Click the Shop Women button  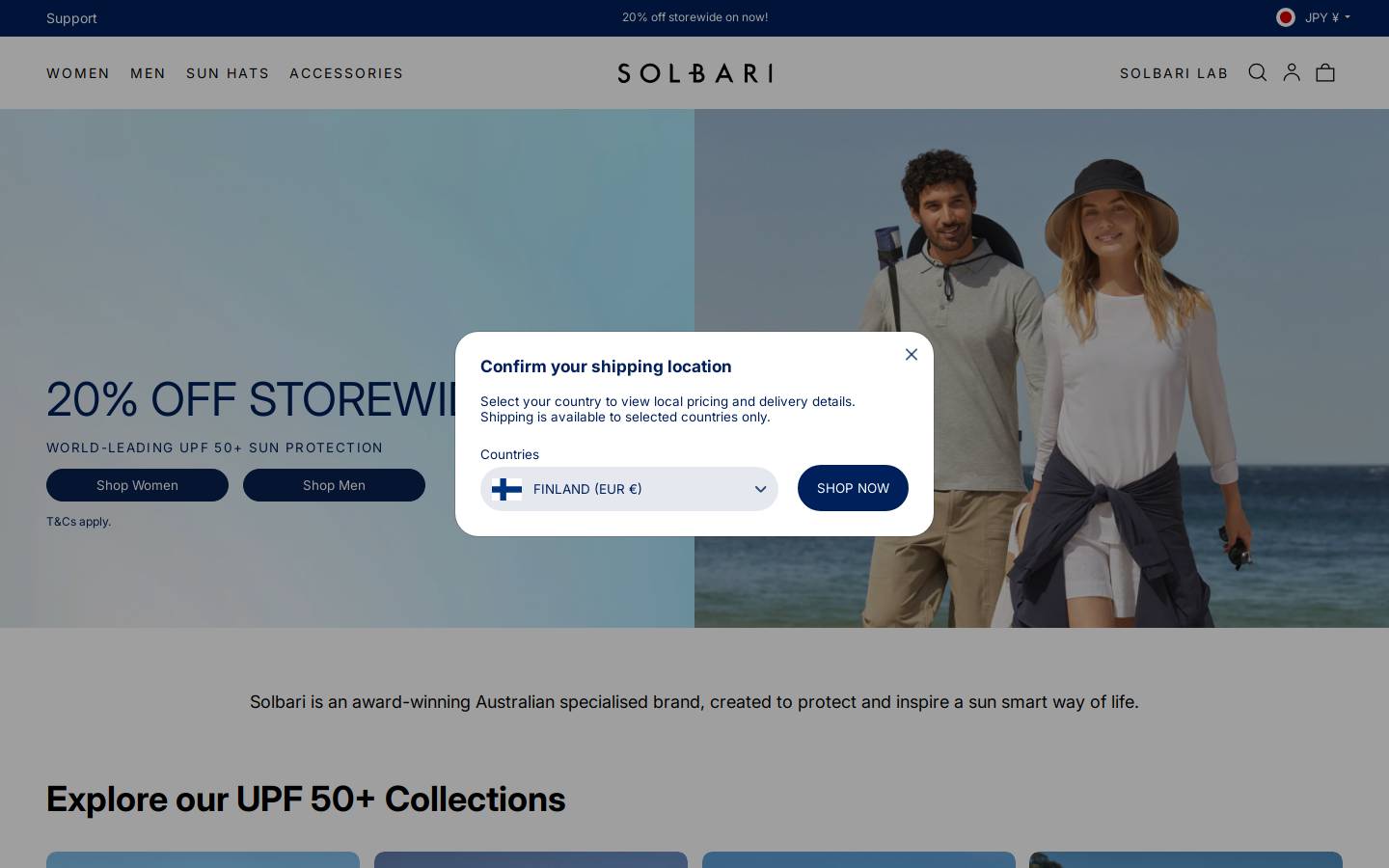click(137, 485)
